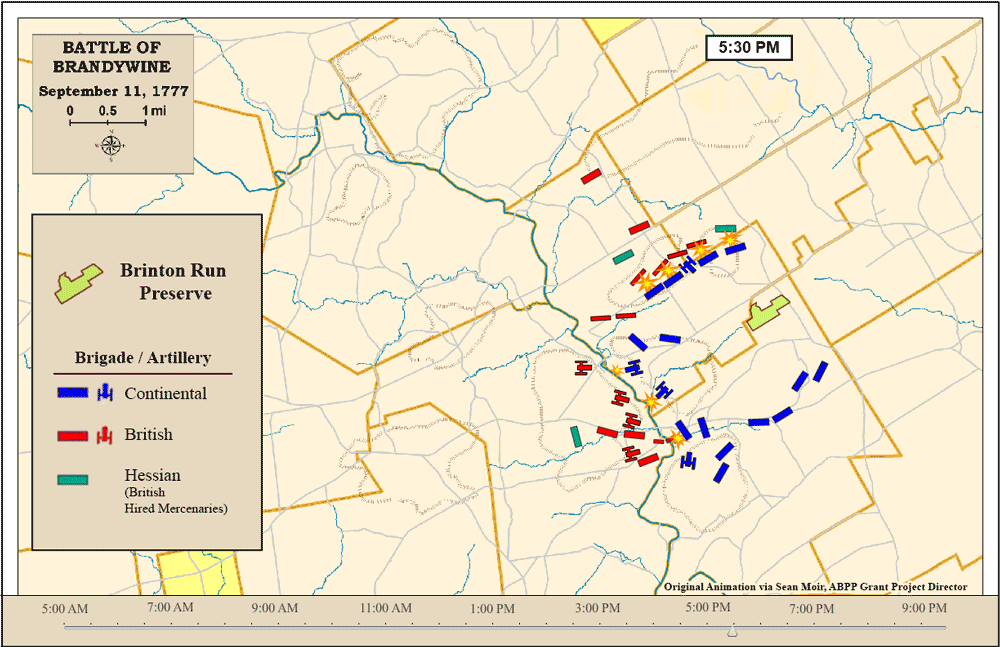Click the 'Brigade / Artillery' legend heading

(143, 358)
